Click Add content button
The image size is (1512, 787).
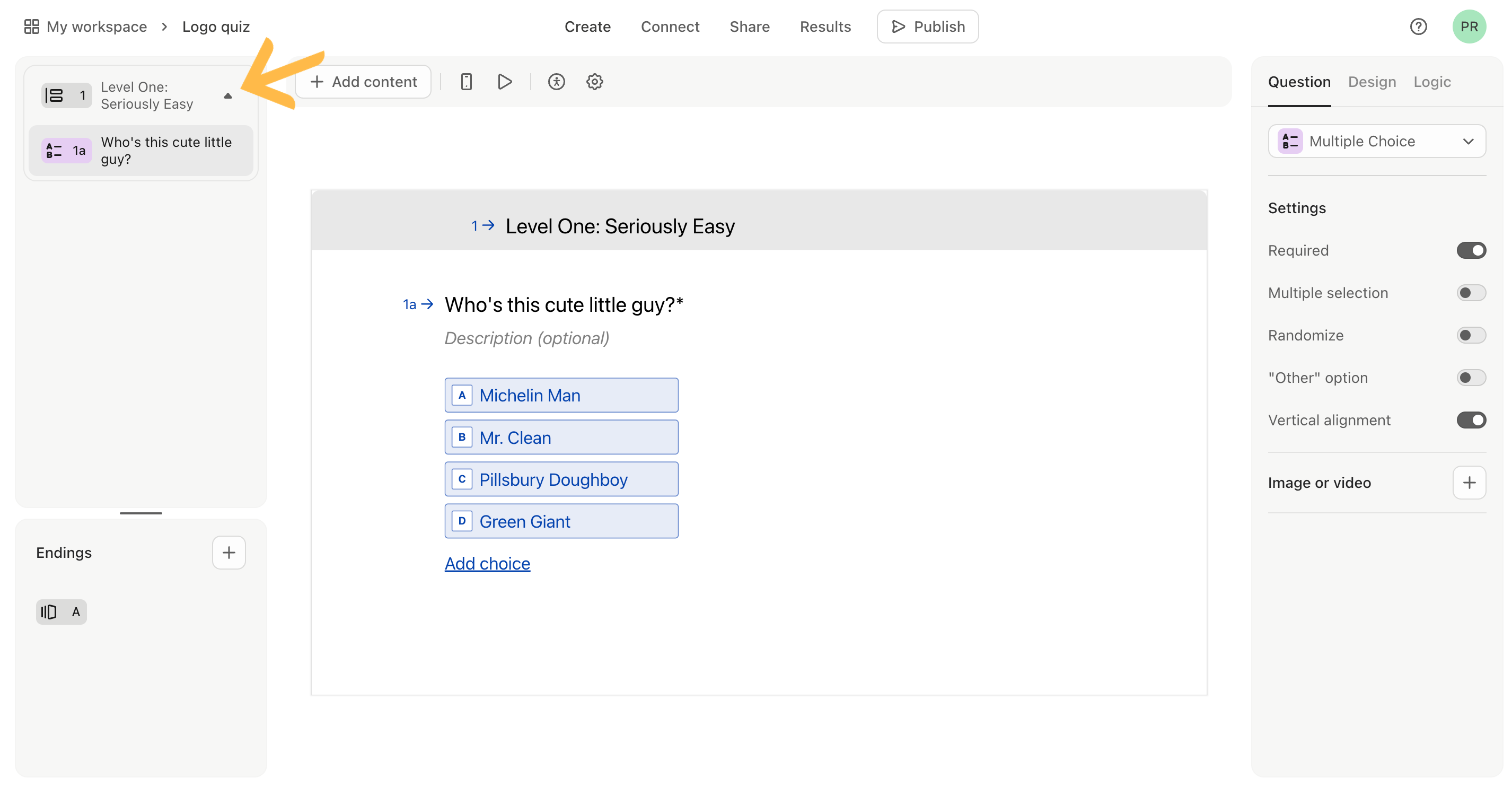click(x=363, y=82)
